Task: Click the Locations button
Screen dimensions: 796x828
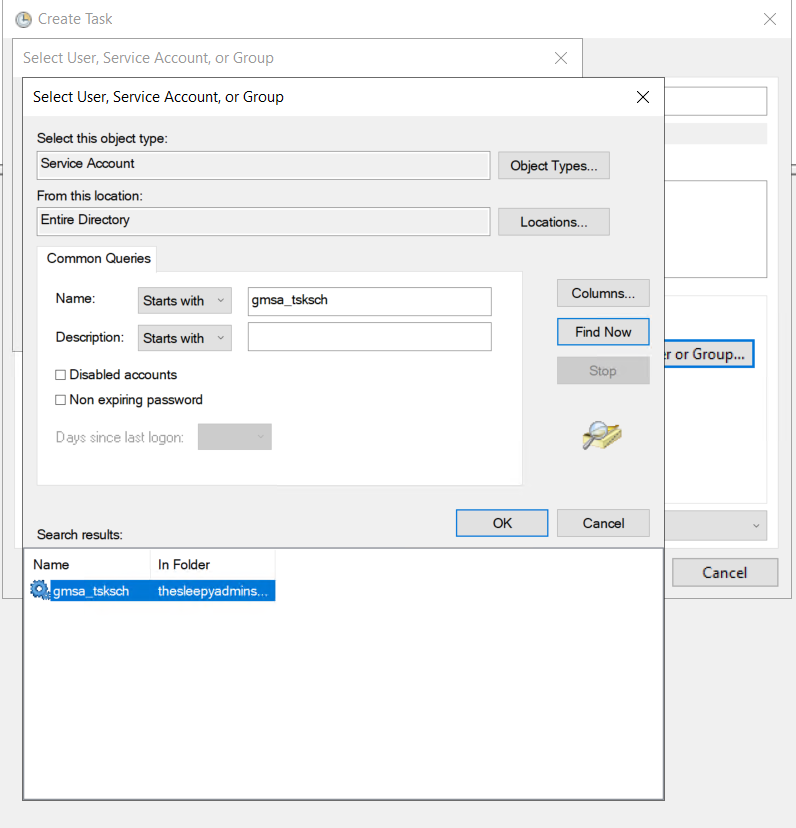Action: [553, 221]
